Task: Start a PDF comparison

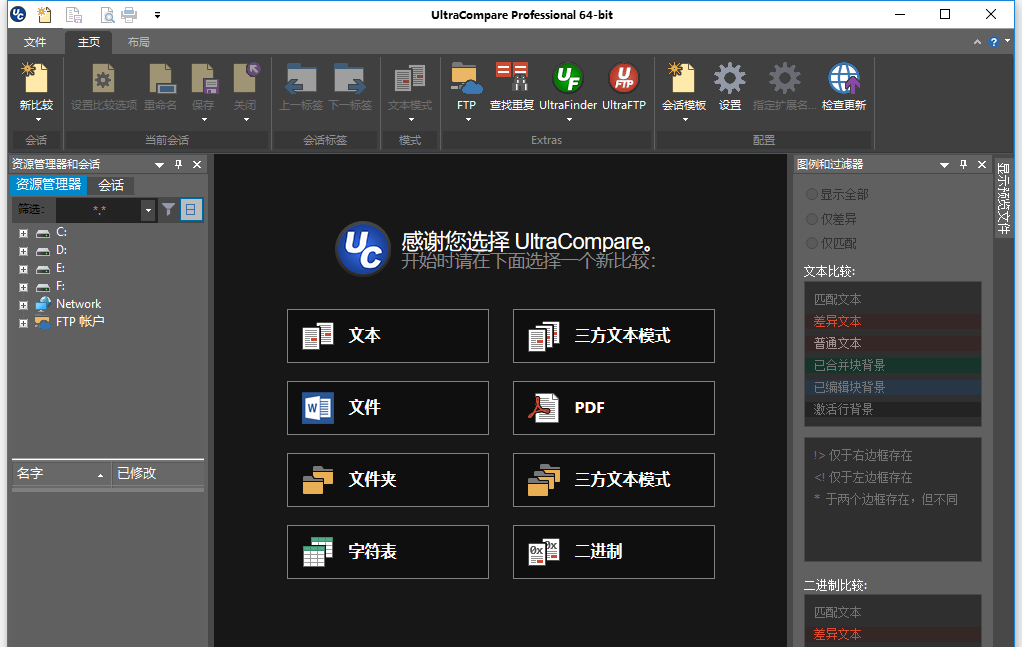Action: (x=613, y=408)
